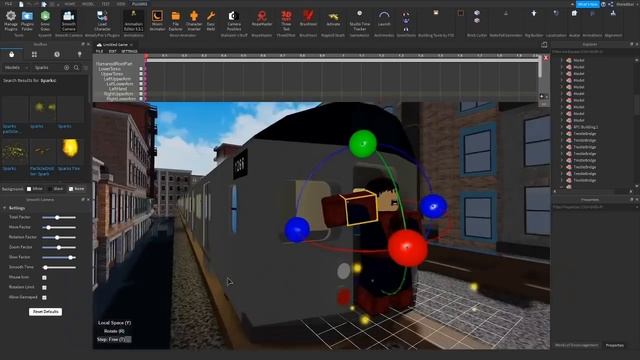Click the red rotation handle sphere

coord(407,247)
